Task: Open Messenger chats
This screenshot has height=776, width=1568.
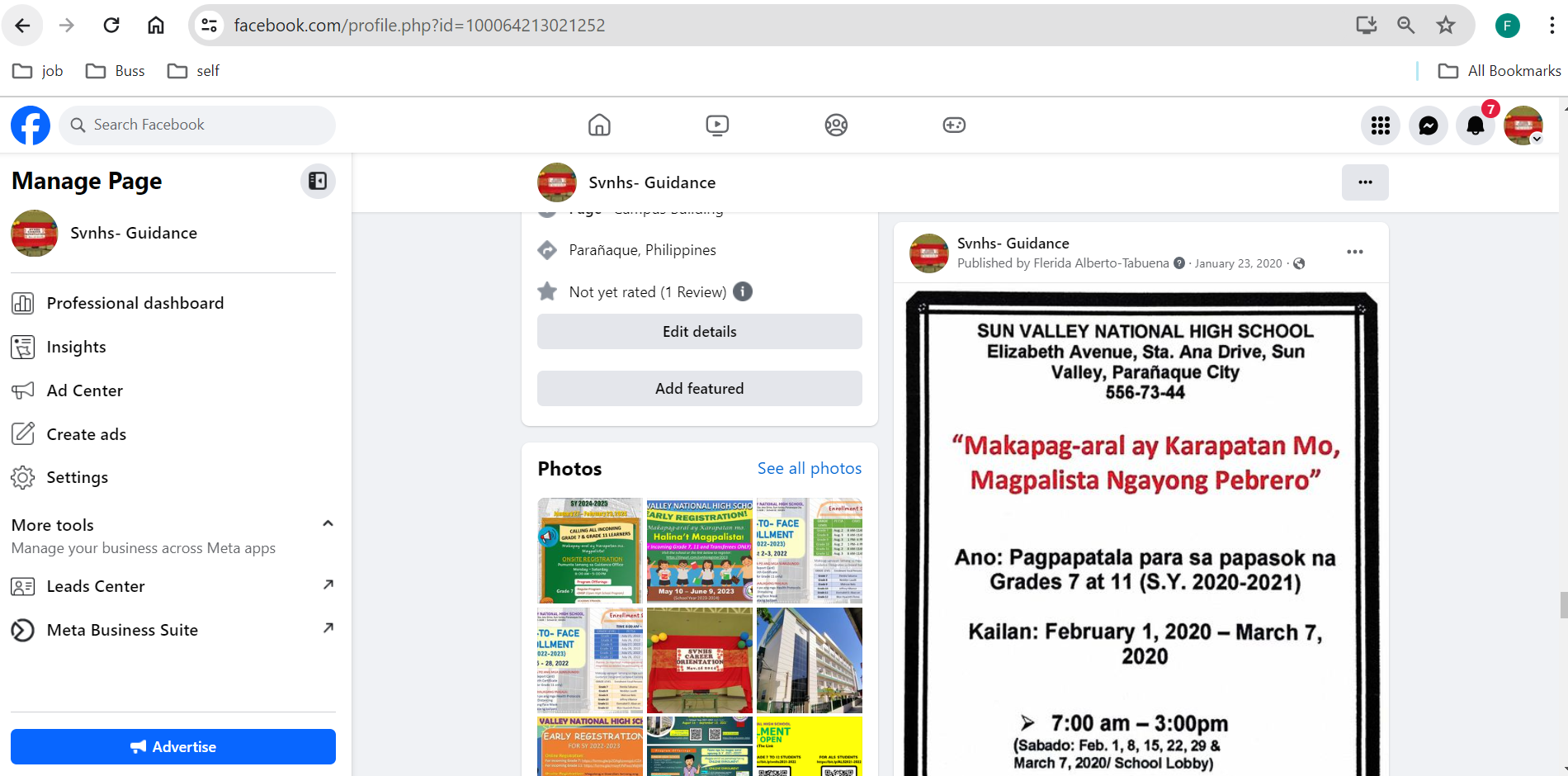Action: click(1429, 125)
